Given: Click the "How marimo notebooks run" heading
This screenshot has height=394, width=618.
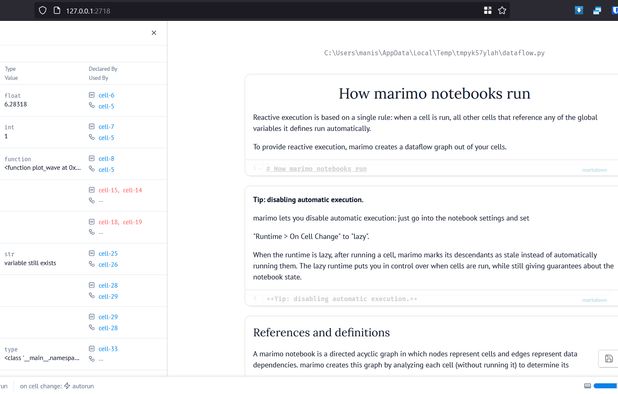Looking at the screenshot, I should [434, 93].
